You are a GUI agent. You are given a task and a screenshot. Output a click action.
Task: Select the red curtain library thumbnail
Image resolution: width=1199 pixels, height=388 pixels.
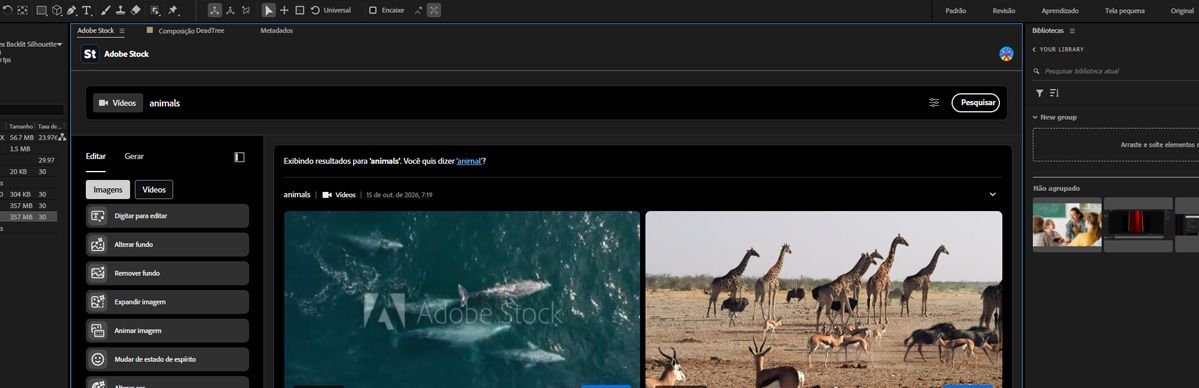point(1139,225)
